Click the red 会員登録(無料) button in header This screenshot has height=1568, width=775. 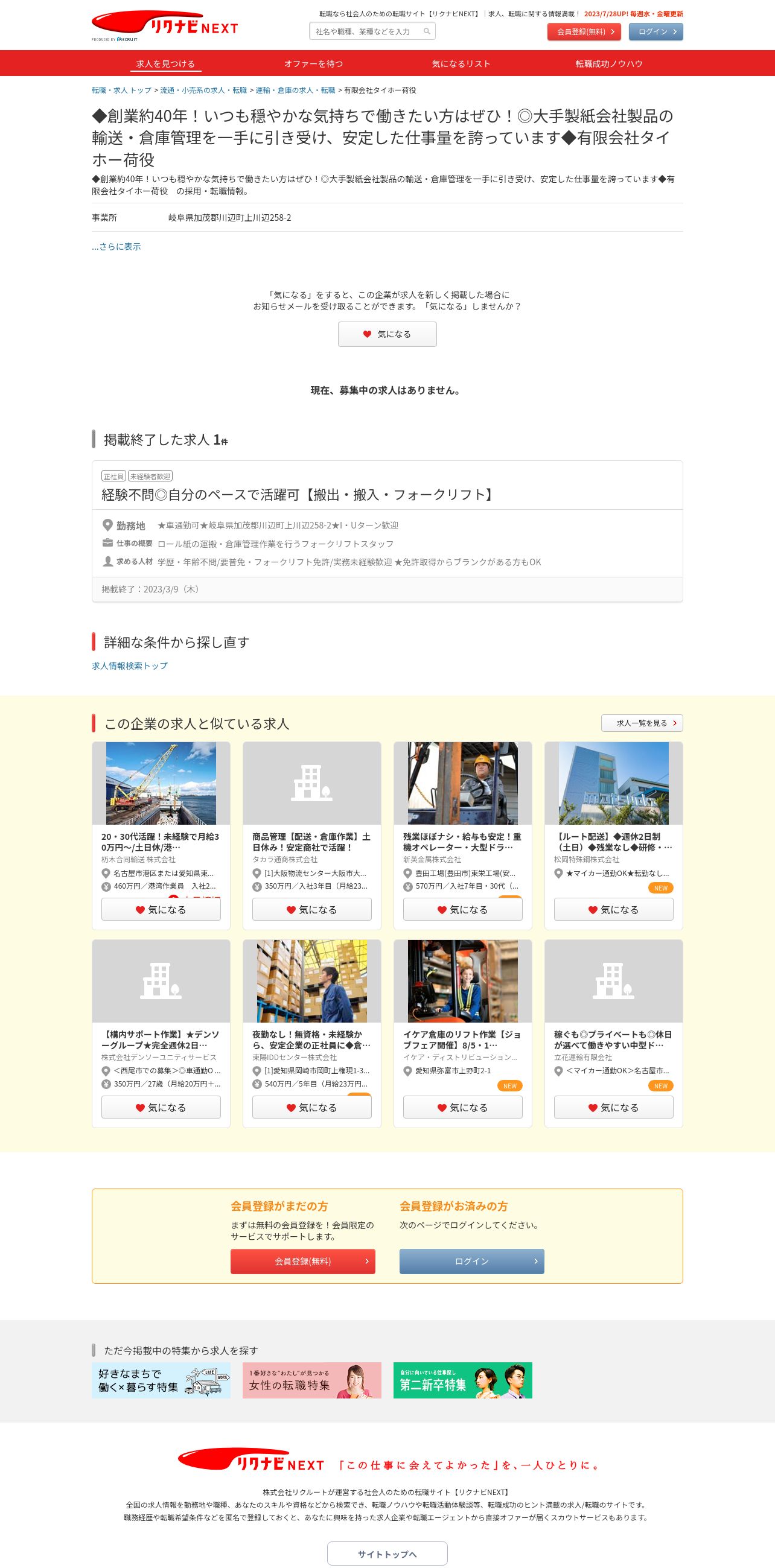584,31
